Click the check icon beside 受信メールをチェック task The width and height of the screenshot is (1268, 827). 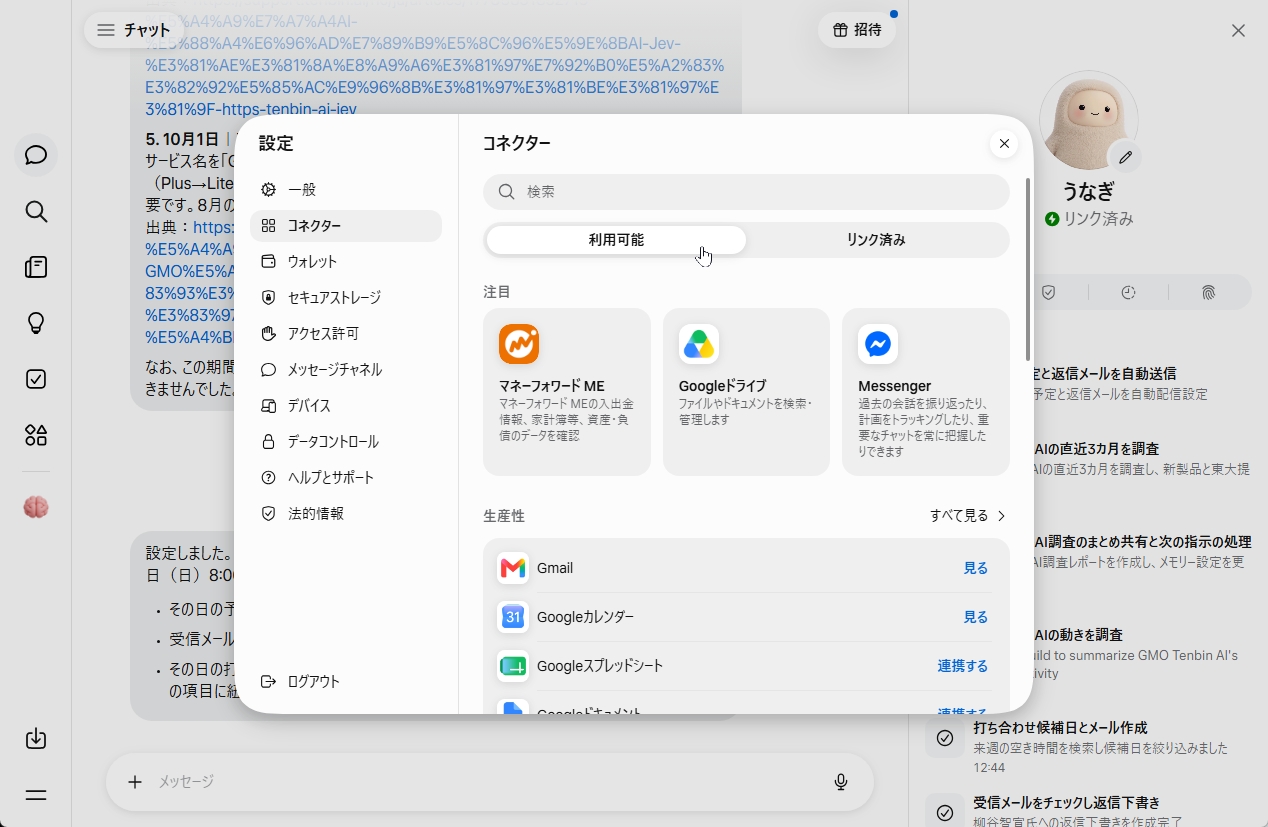click(945, 813)
